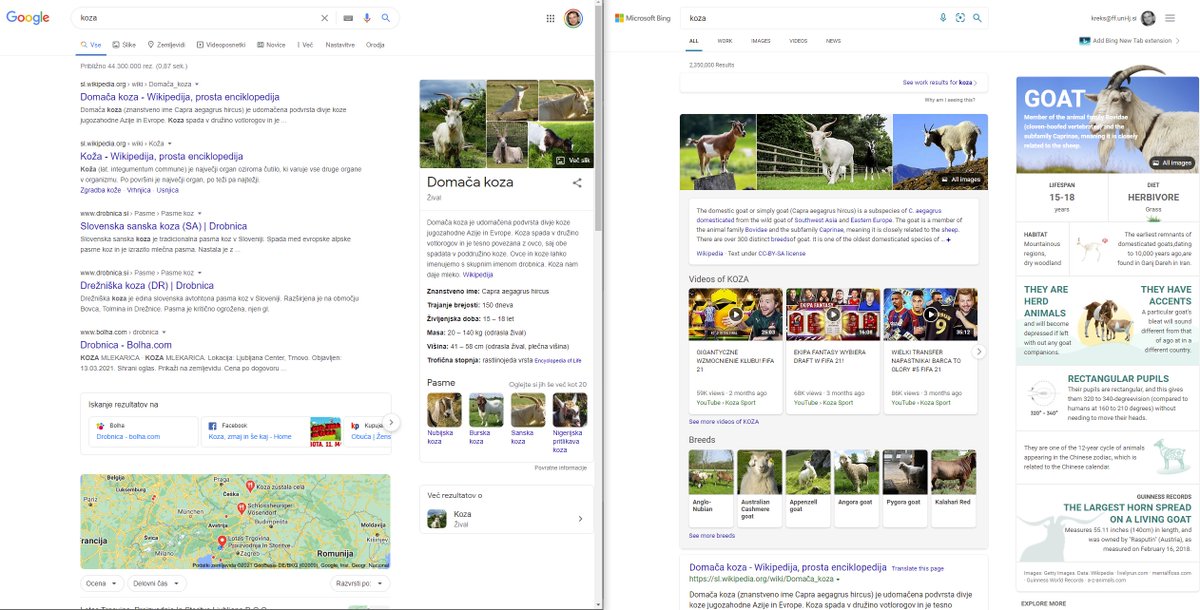Click Translate this page on Bing

(917, 568)
